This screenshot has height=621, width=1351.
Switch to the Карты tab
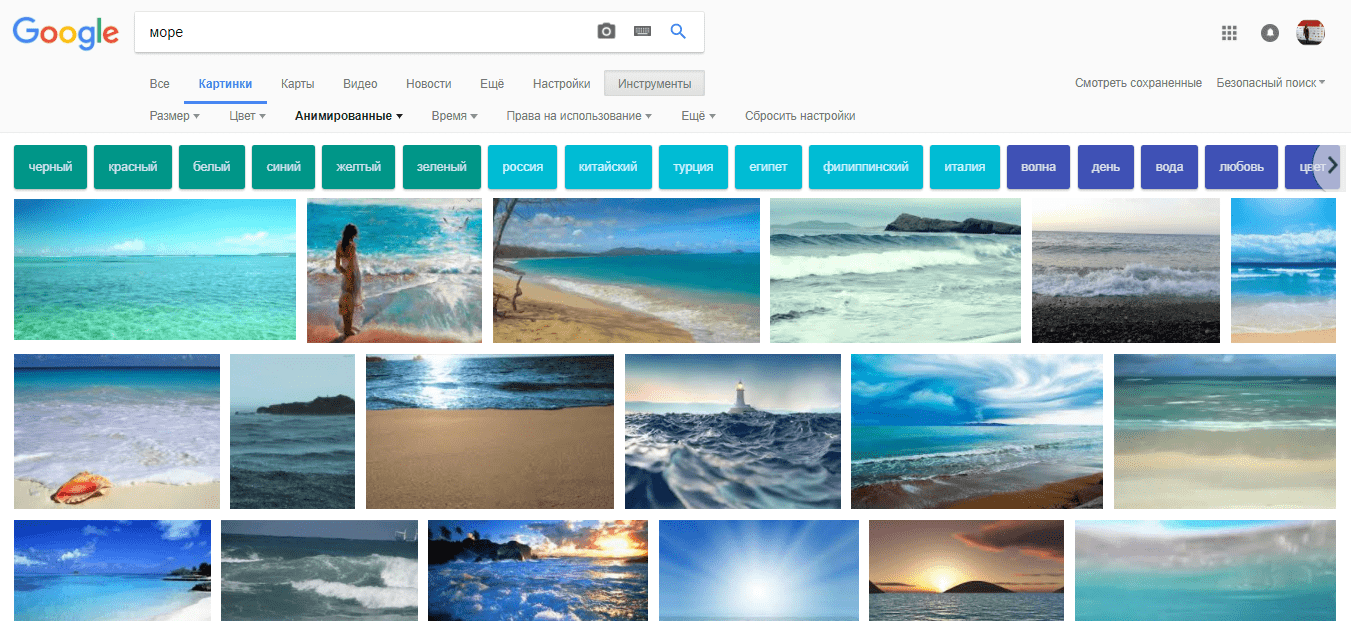click(298, 84)
